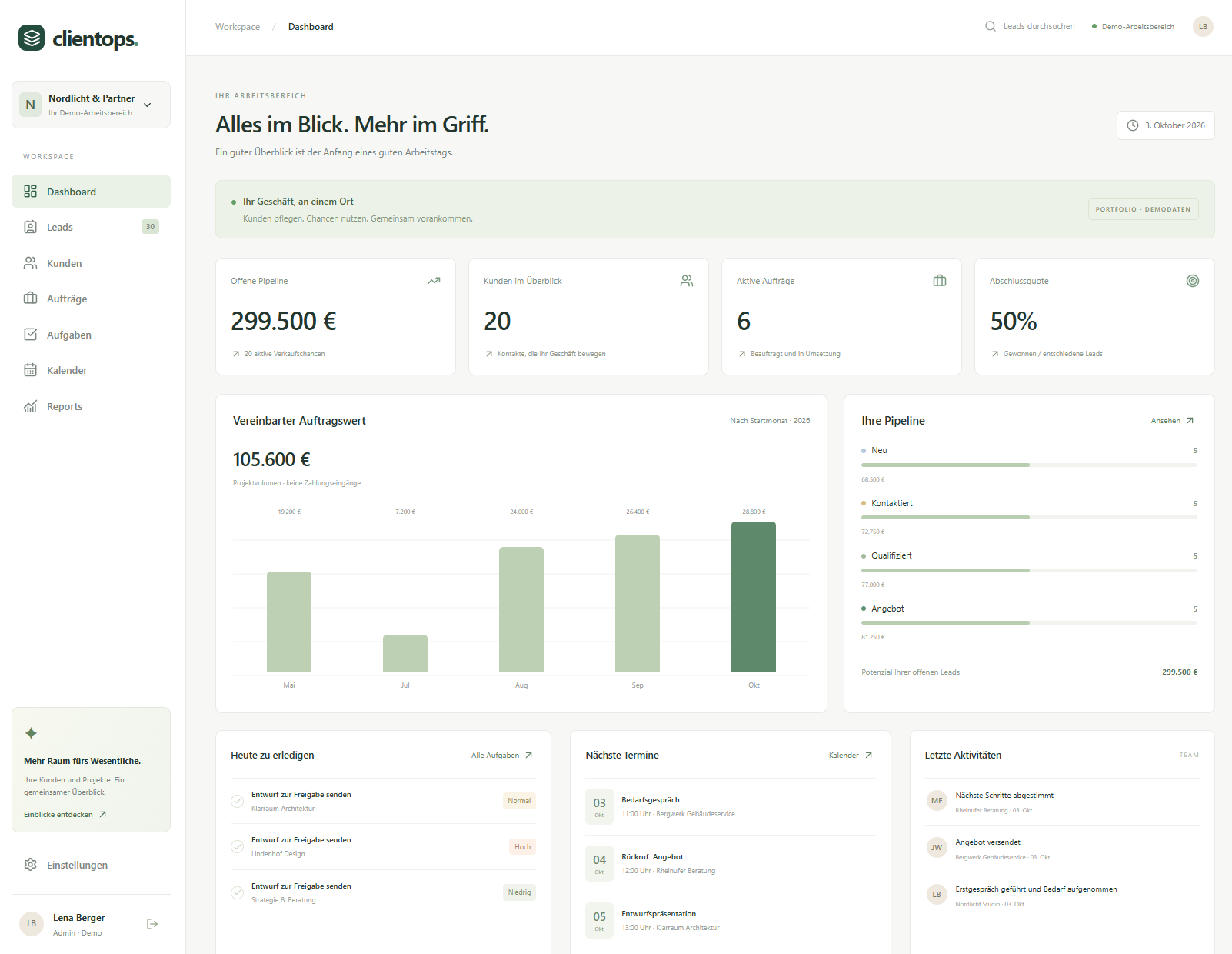Click the MF avatar in Letzte Aktivitäten
This screenshot has width=1232, height=954.
click(937, 801)
